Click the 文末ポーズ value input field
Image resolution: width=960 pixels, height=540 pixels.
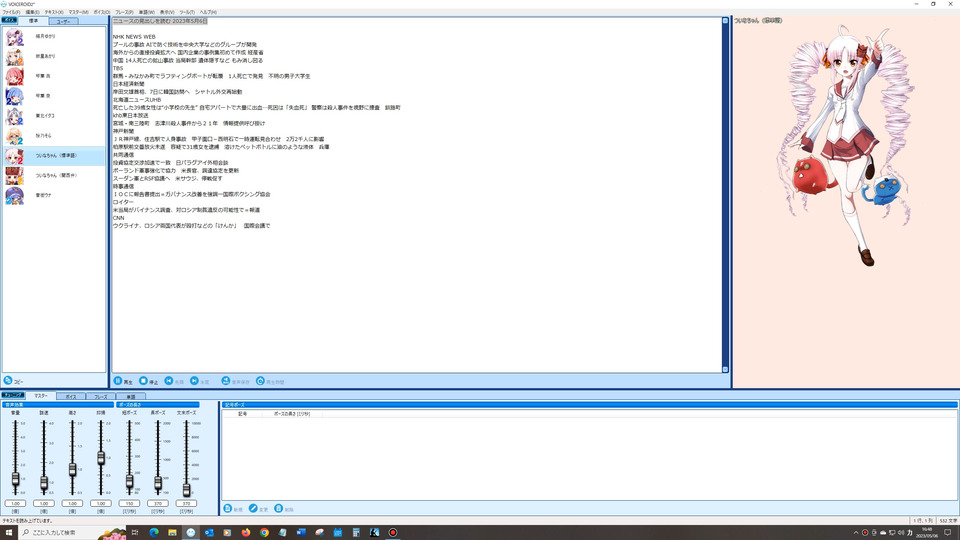click(x=186, y=503)
